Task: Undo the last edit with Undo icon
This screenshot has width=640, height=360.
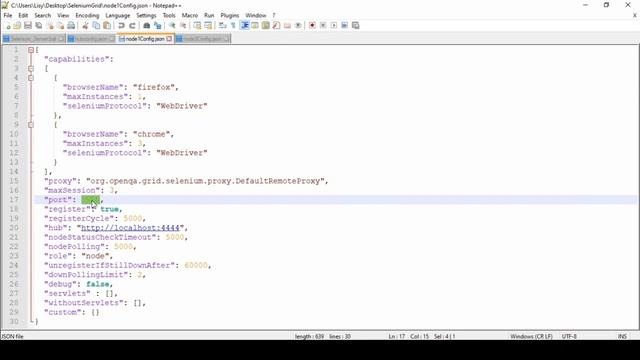Action: pyautogui.click(x=121, y=25)
